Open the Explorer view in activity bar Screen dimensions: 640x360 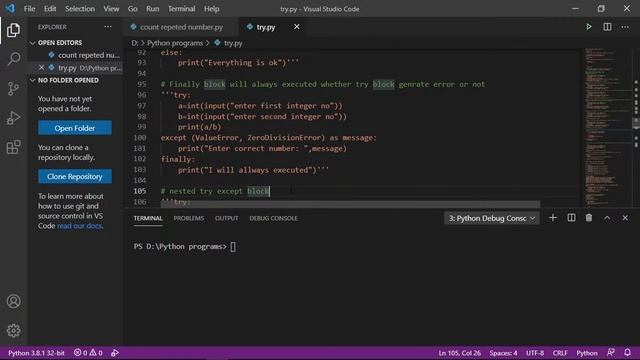click(13, 30)
